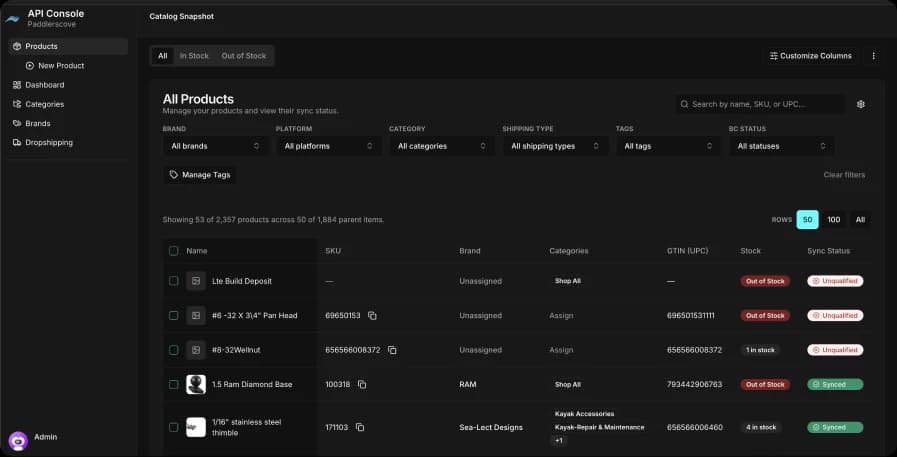This screenshot has width=897, height=457.
Task: Click the Manage Tags button
Action: tap(200, 175)
